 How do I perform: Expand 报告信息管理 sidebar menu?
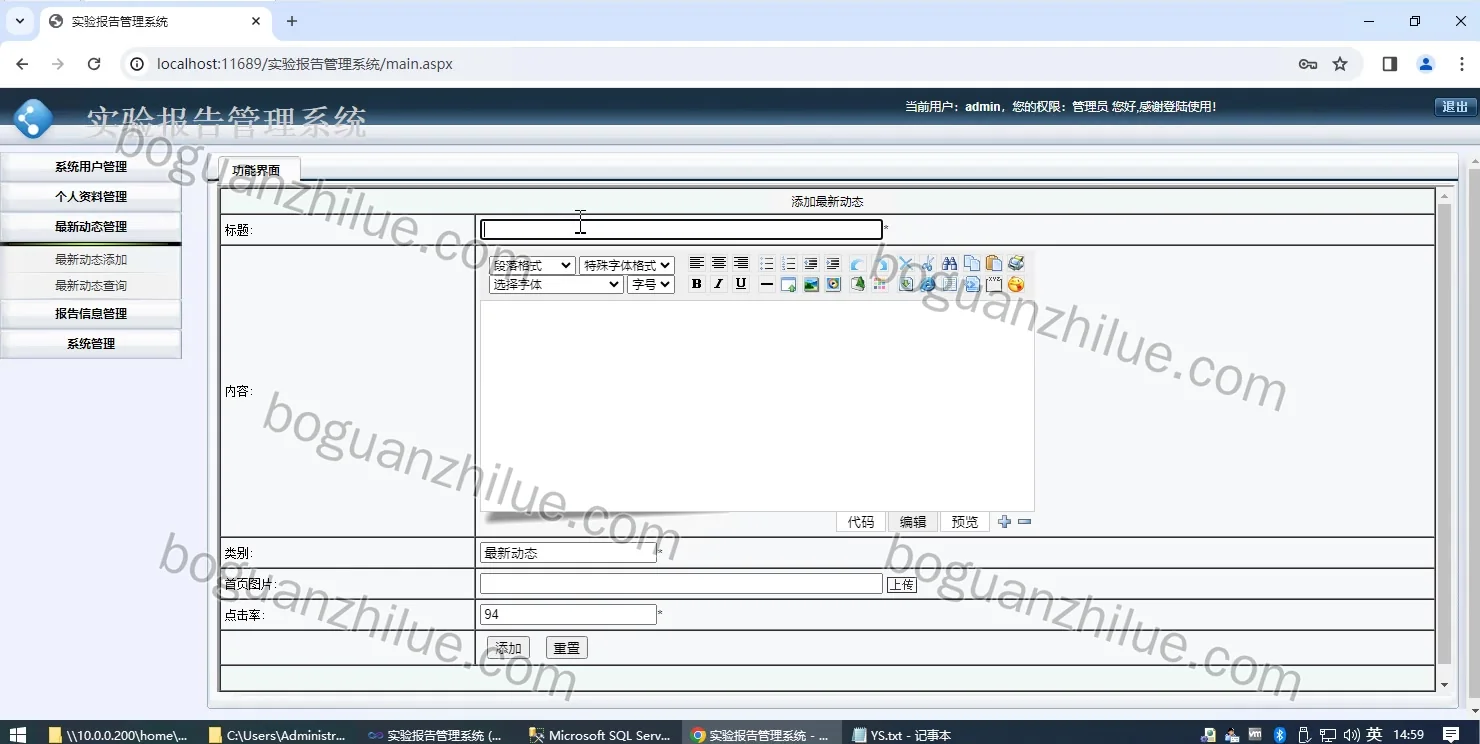tap(91, 314)
